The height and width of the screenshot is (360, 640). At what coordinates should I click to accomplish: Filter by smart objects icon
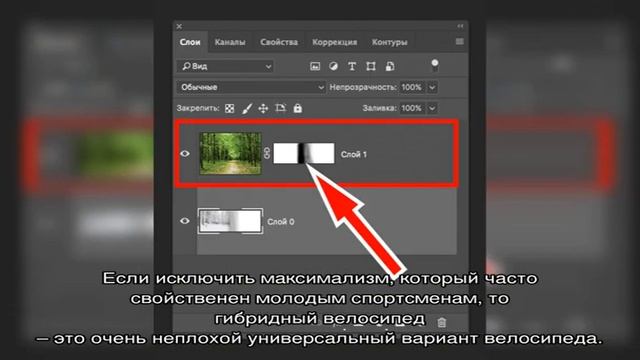click(390, 66)
